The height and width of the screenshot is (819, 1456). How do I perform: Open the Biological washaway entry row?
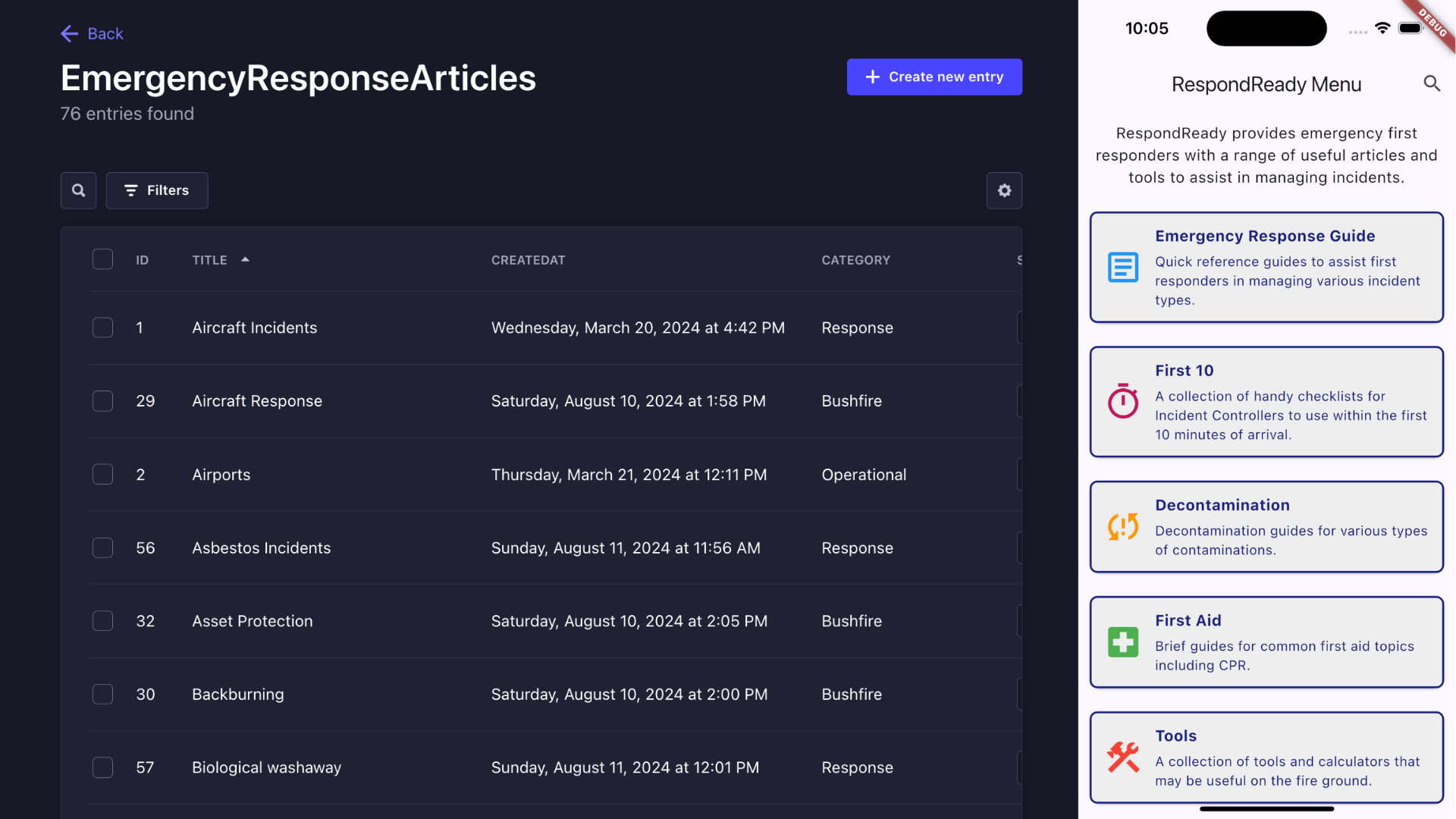tap(266, 767)
